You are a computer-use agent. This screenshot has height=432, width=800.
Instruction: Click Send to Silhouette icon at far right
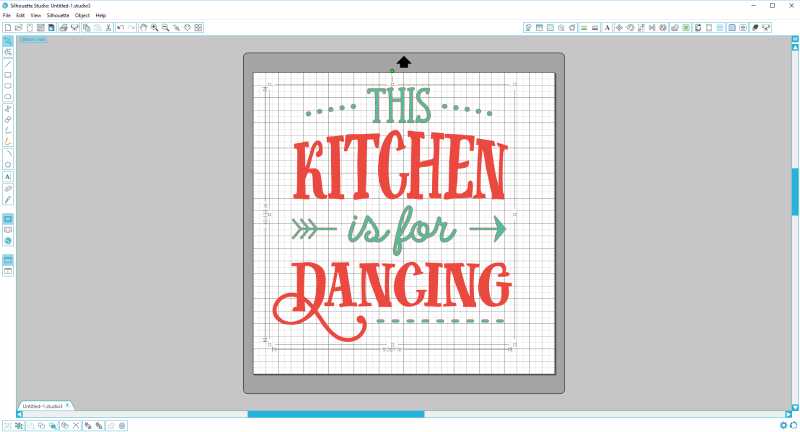(766, 28)
